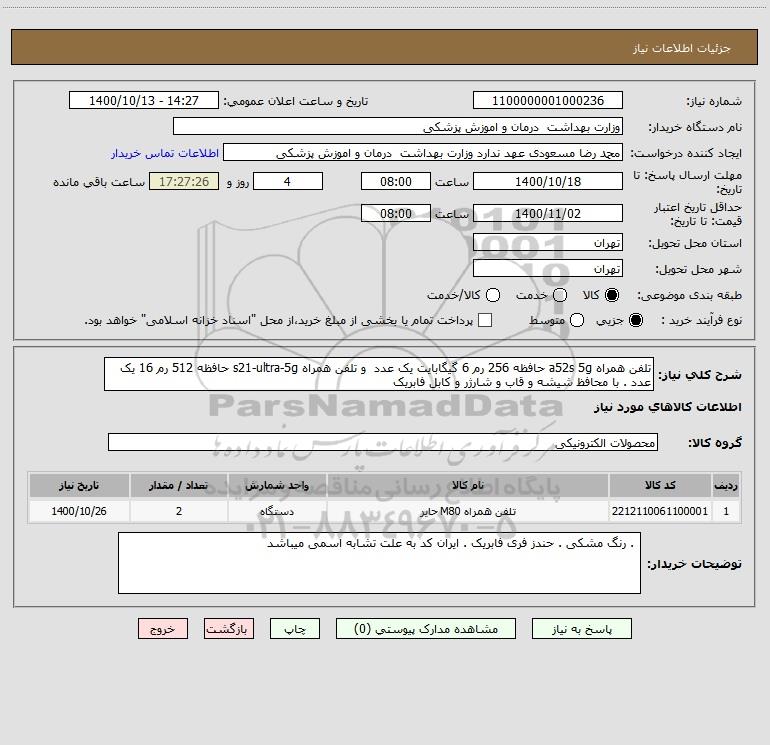Click the page title جزئیات اطلاعات نیاز
The image size is (770, 745).
tap(682, 48)
